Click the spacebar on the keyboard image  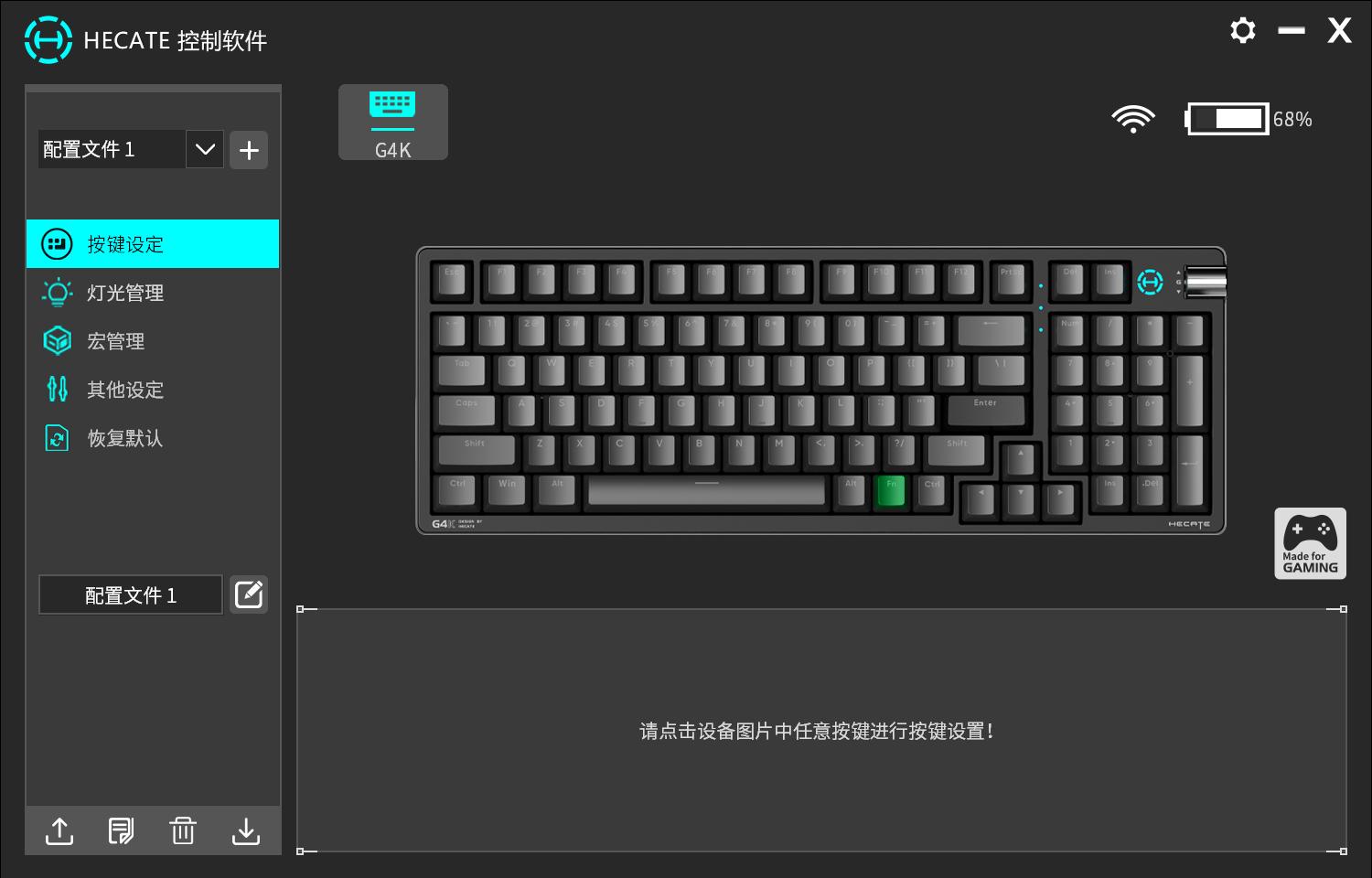706,490
